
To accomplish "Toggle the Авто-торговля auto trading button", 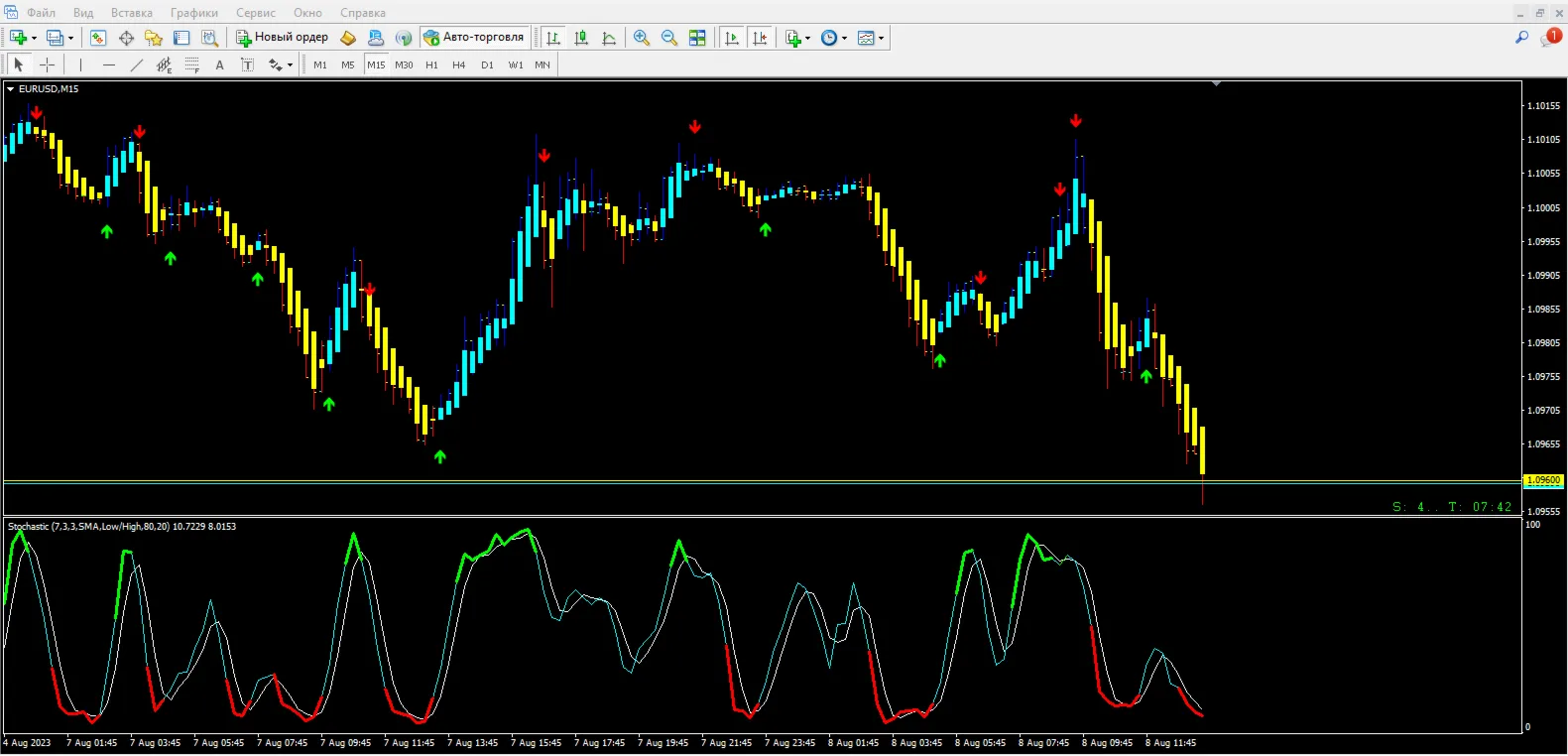I will point(474,37).
